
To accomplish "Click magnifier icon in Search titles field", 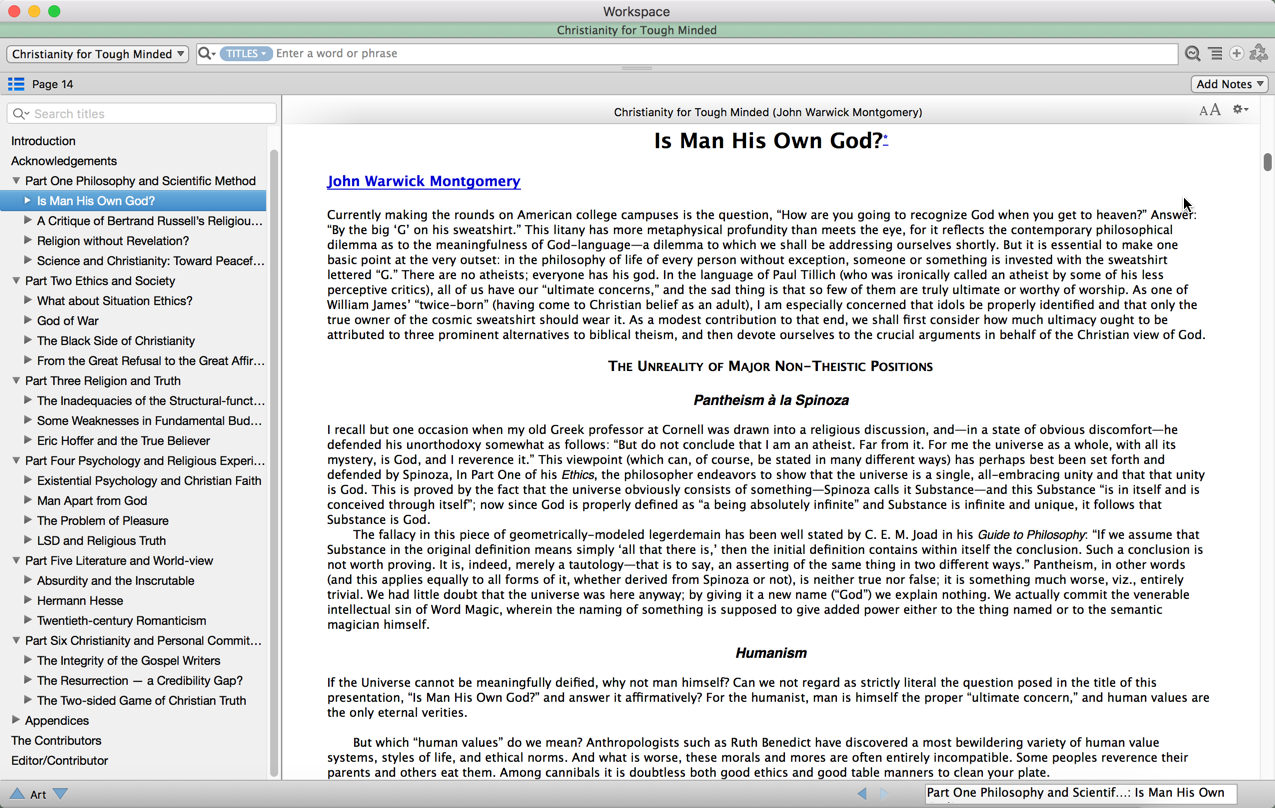I will pyautogui.click(x=20, y=114).
